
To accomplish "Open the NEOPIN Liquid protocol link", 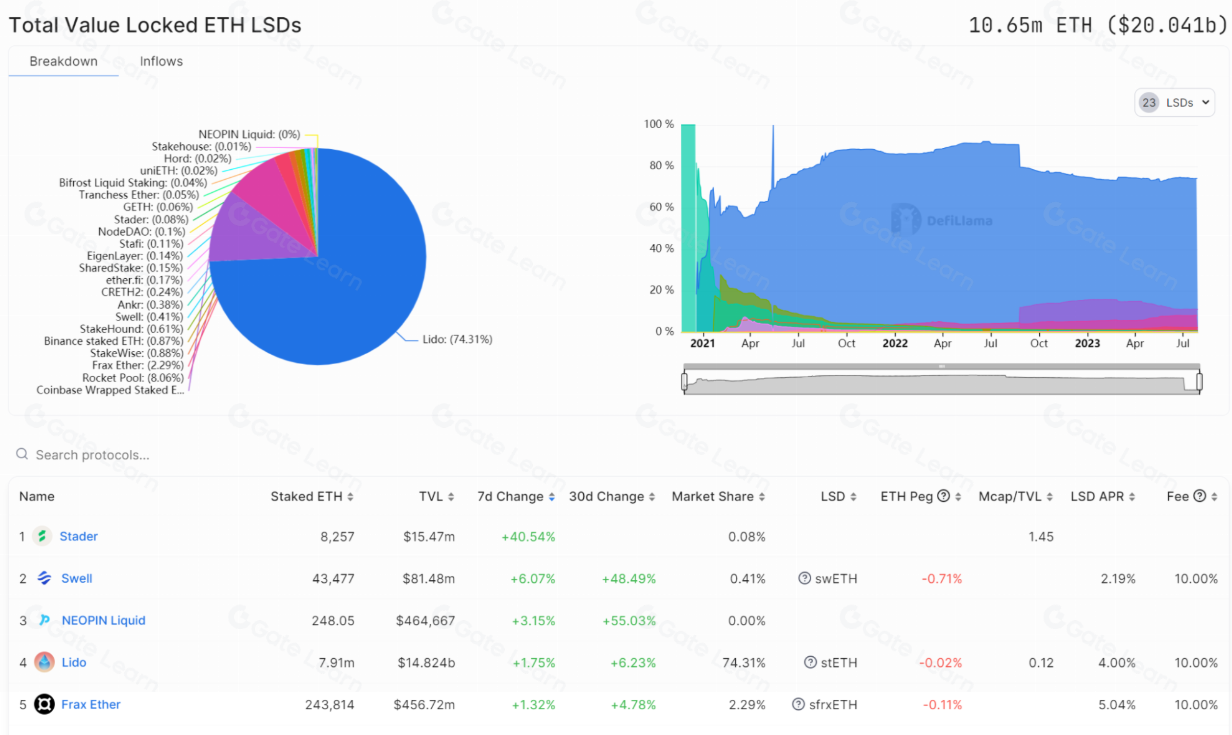I will tap(103, 620).
